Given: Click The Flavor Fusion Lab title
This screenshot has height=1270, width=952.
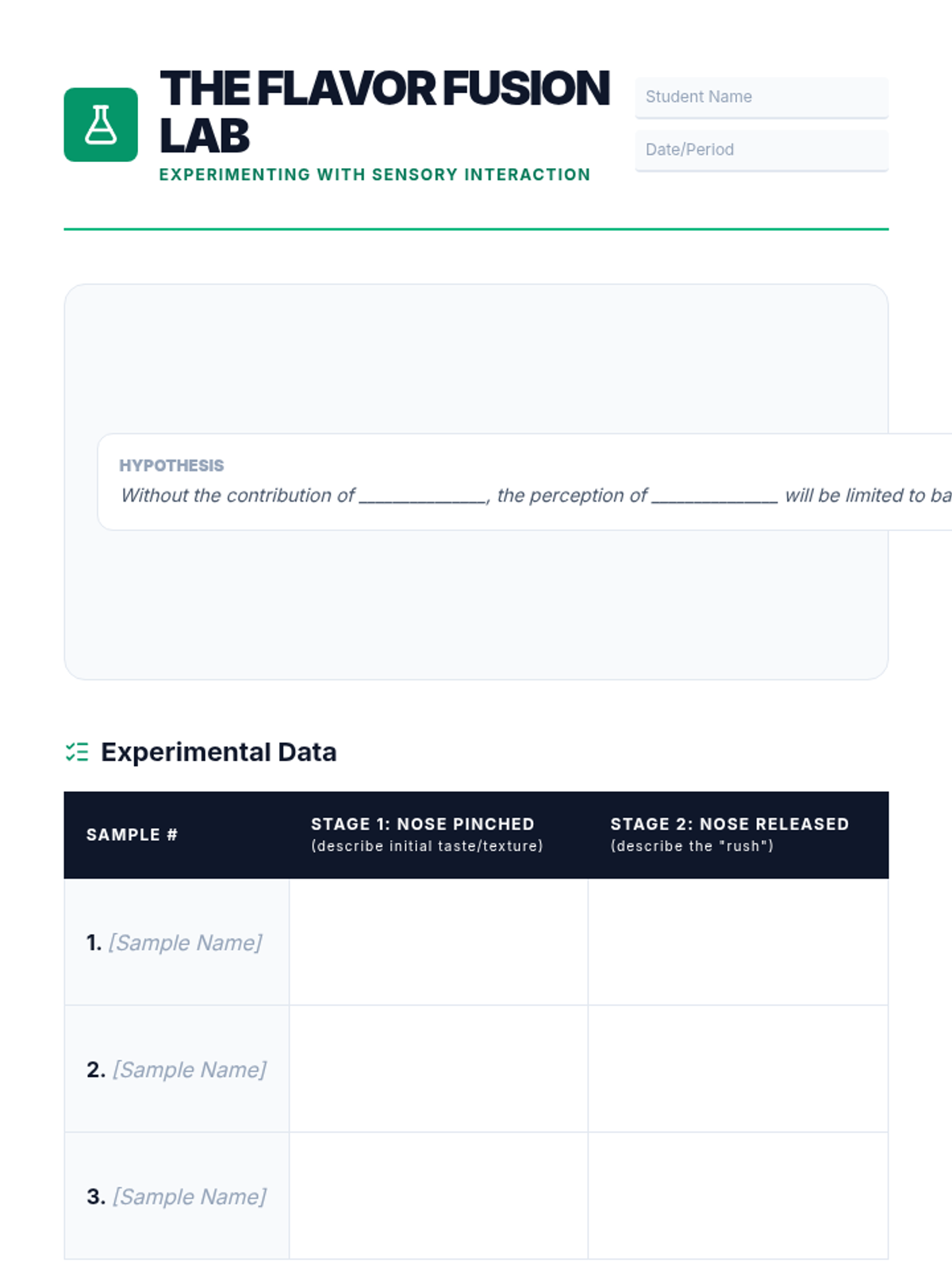Looking at the screenshot, I should (385, 111).
